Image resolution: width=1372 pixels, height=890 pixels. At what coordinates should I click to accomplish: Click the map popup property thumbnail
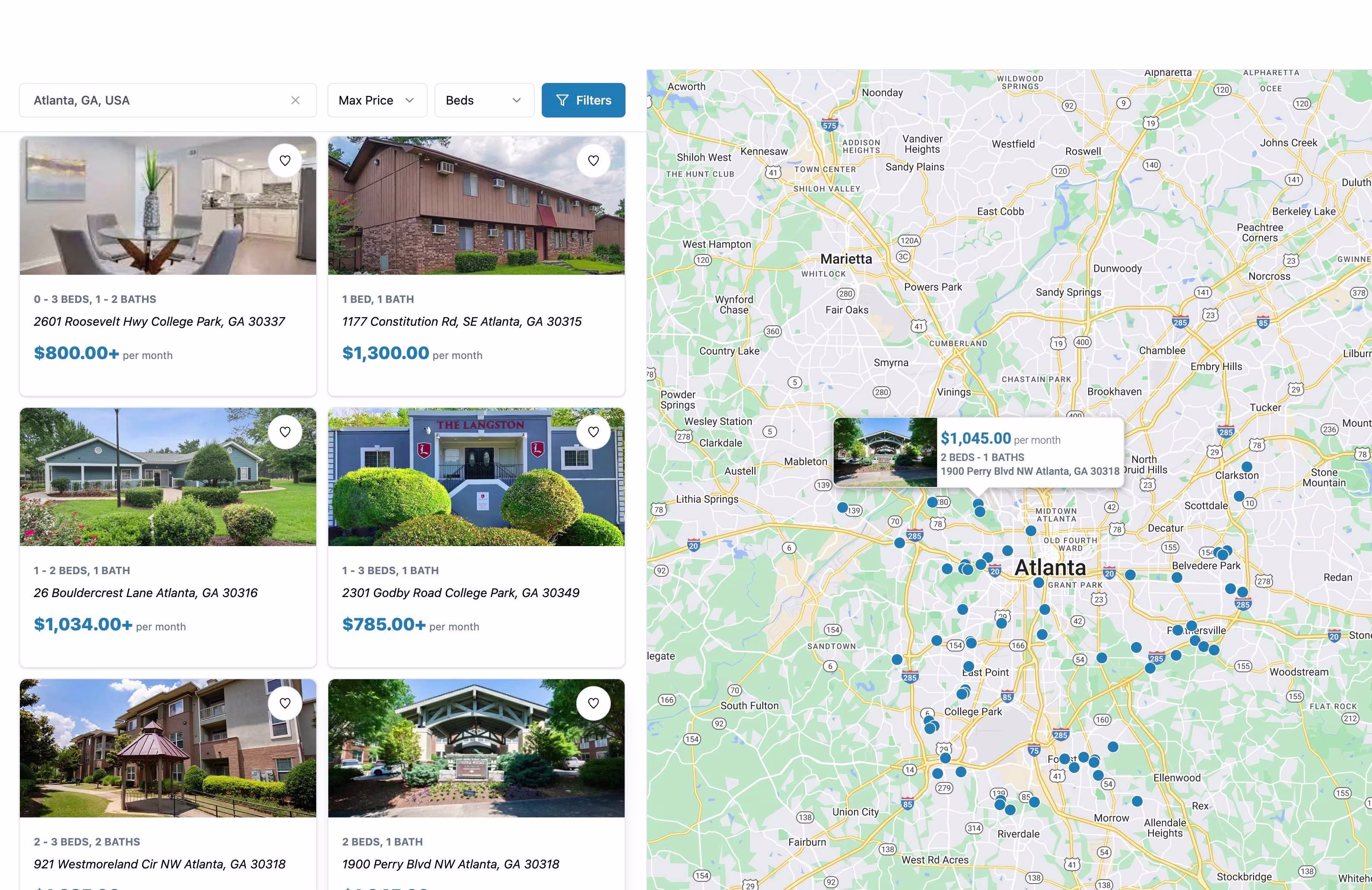pyautogui.click(x=885, y=452)
